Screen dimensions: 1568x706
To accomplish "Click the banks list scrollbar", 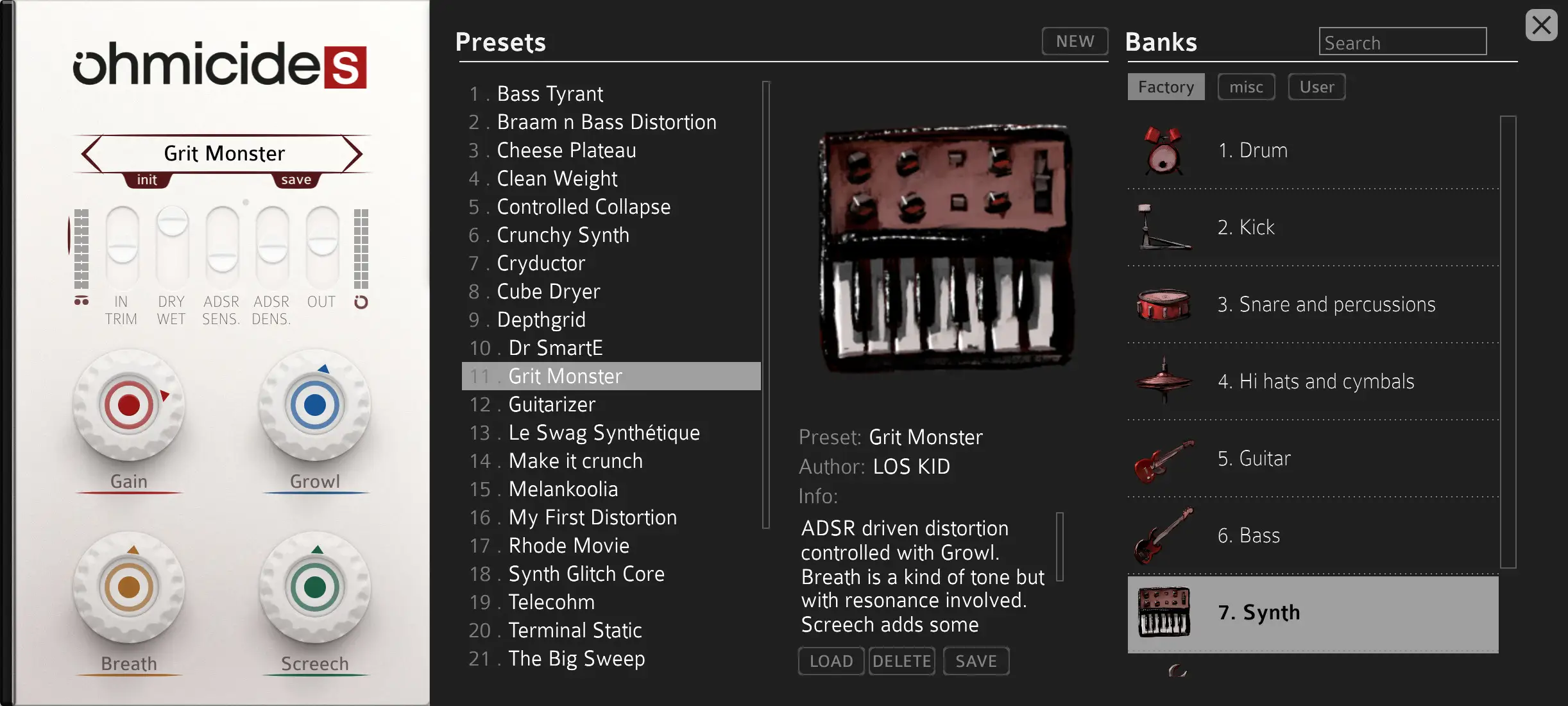I will 1508,341.
